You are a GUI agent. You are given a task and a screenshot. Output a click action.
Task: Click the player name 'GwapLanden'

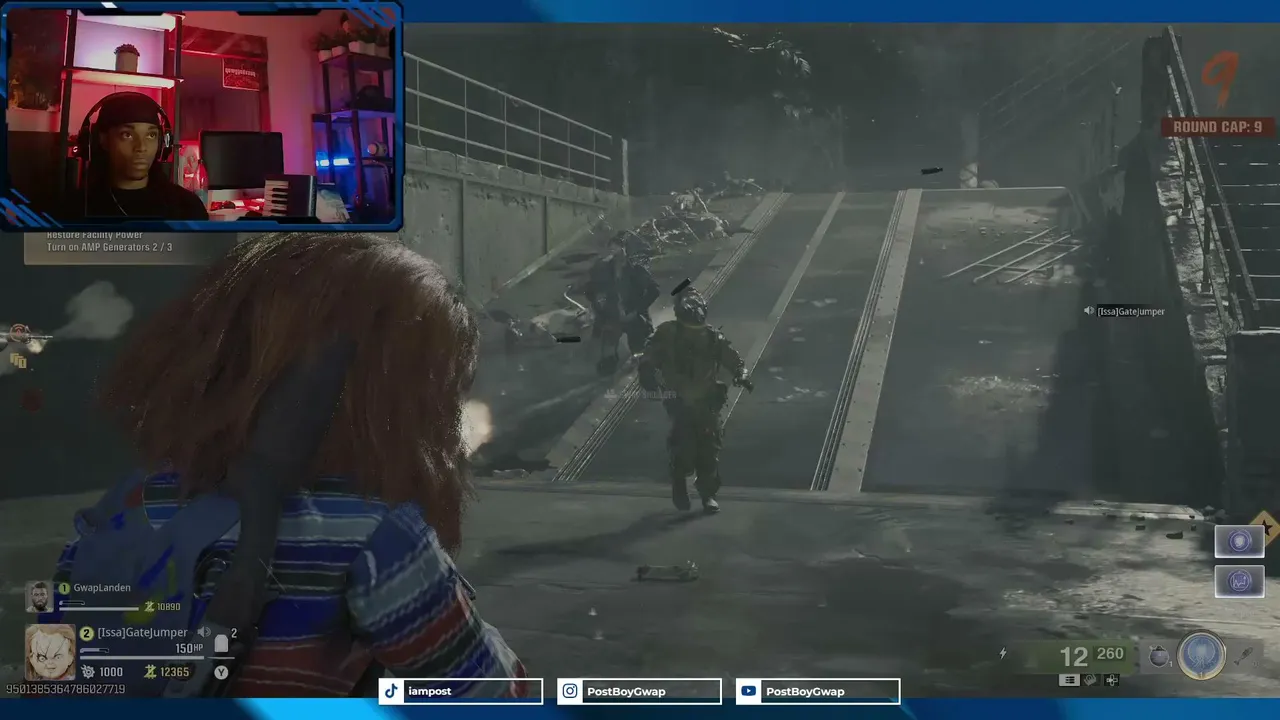tap(102, 588)
